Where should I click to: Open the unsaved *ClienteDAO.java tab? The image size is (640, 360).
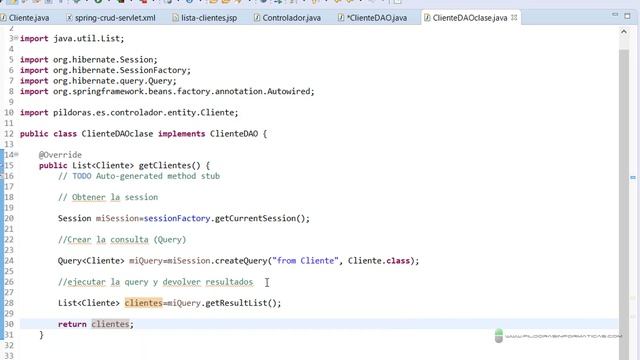pos(372,18)
